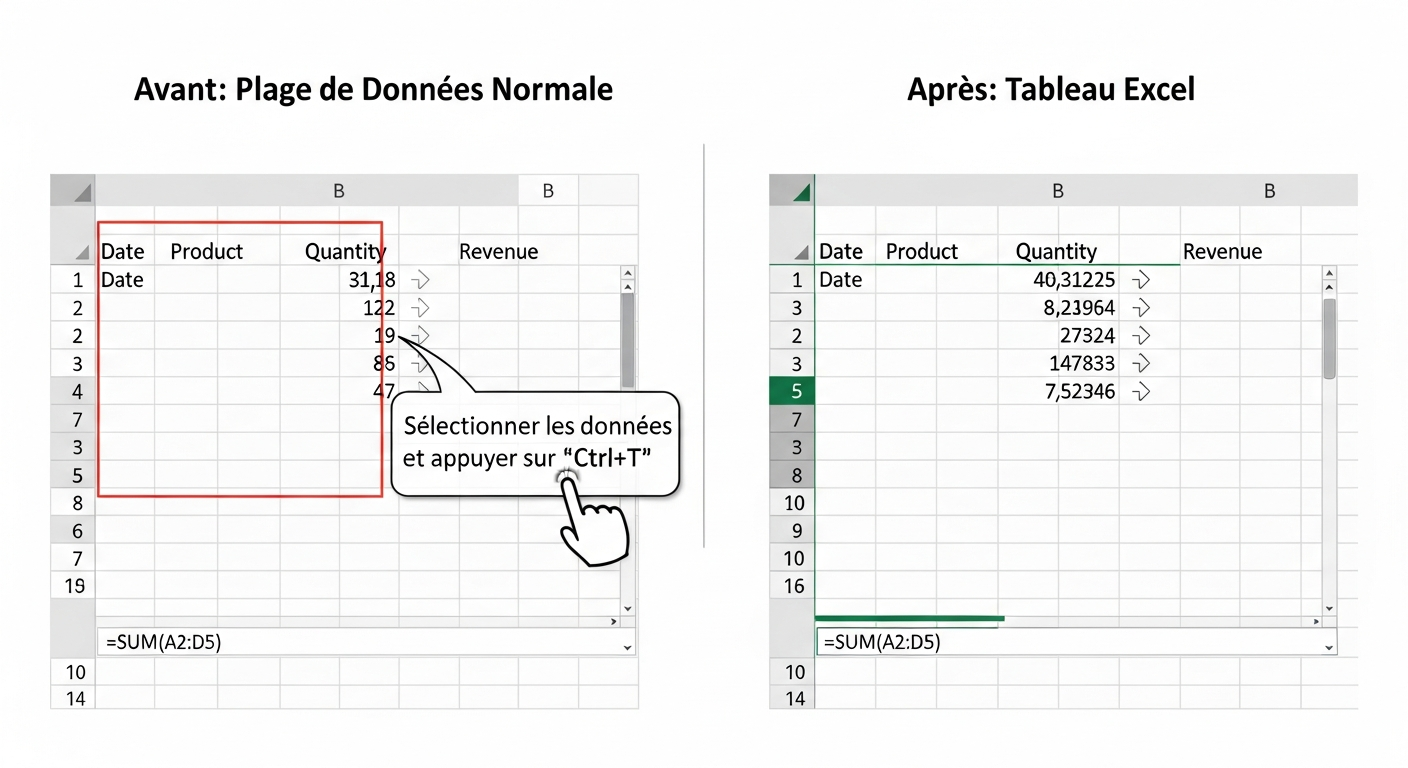Select row header 9 in the Après sheet
The image size is (1408, 768).
[x=792, y=531]
